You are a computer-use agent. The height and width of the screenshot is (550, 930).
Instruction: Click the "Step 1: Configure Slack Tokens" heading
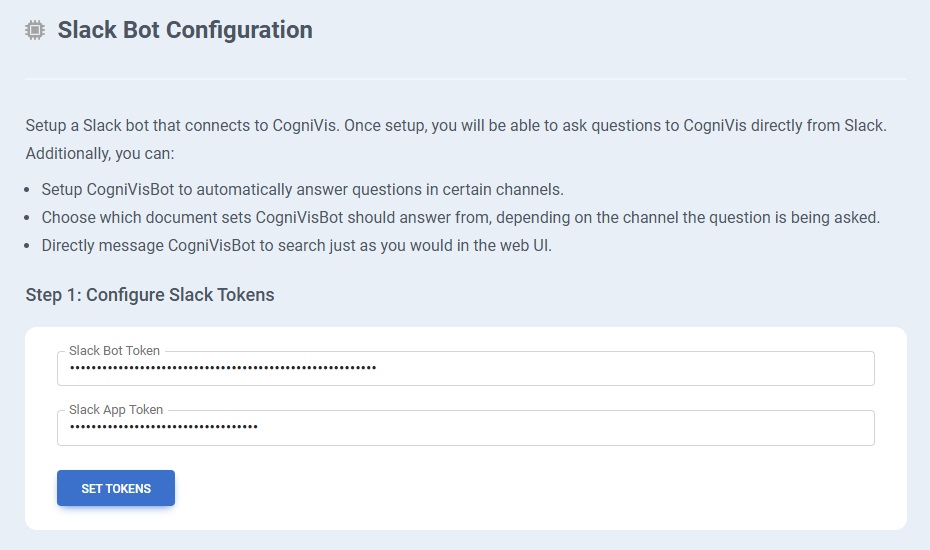point(150,295)
